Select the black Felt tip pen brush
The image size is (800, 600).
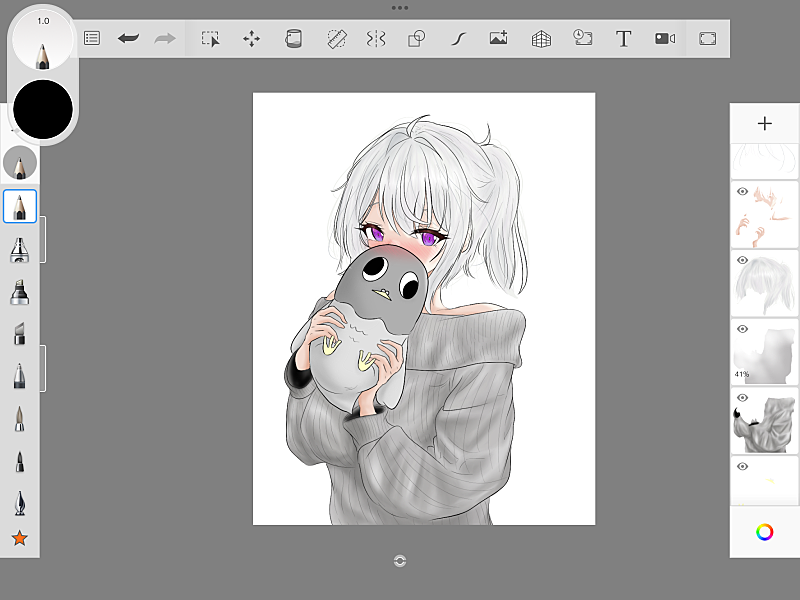click(19, 462)
